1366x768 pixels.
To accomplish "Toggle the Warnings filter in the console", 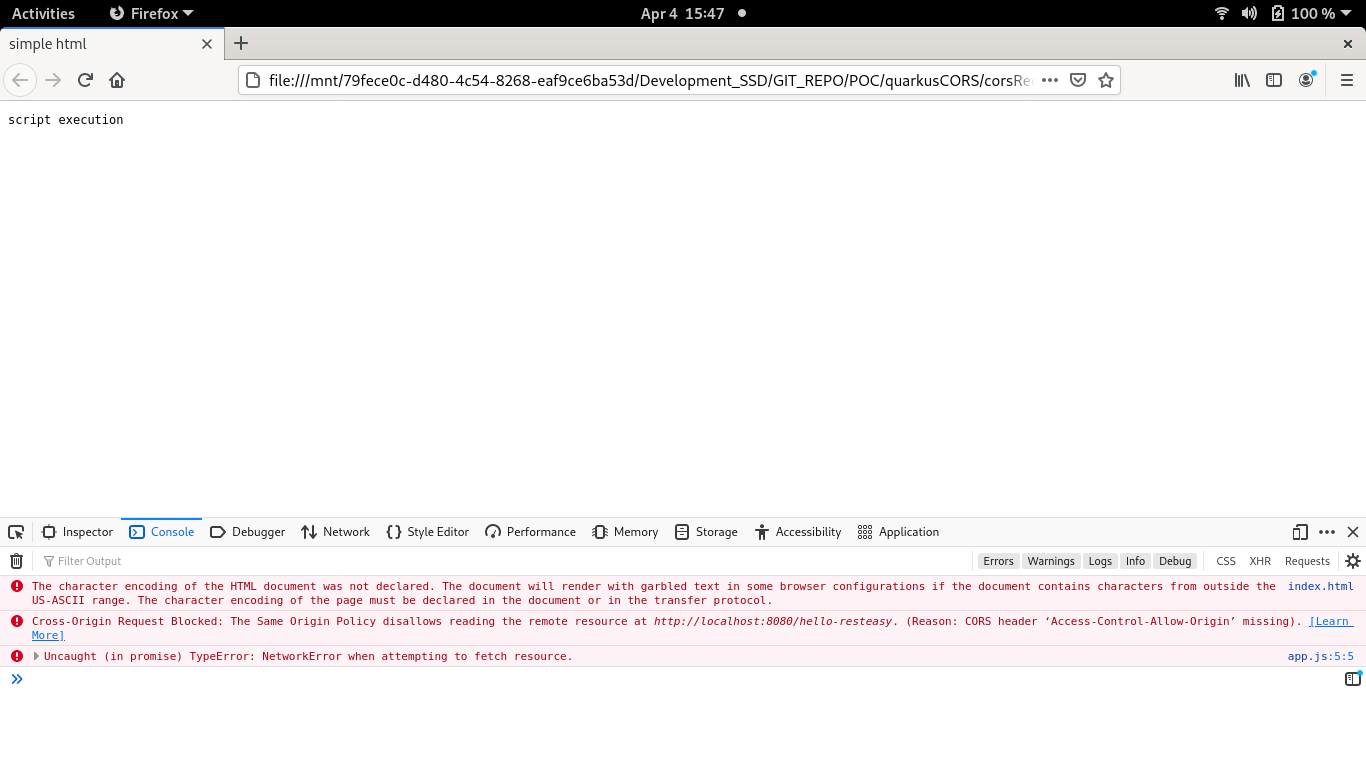I will point(1051,561).
